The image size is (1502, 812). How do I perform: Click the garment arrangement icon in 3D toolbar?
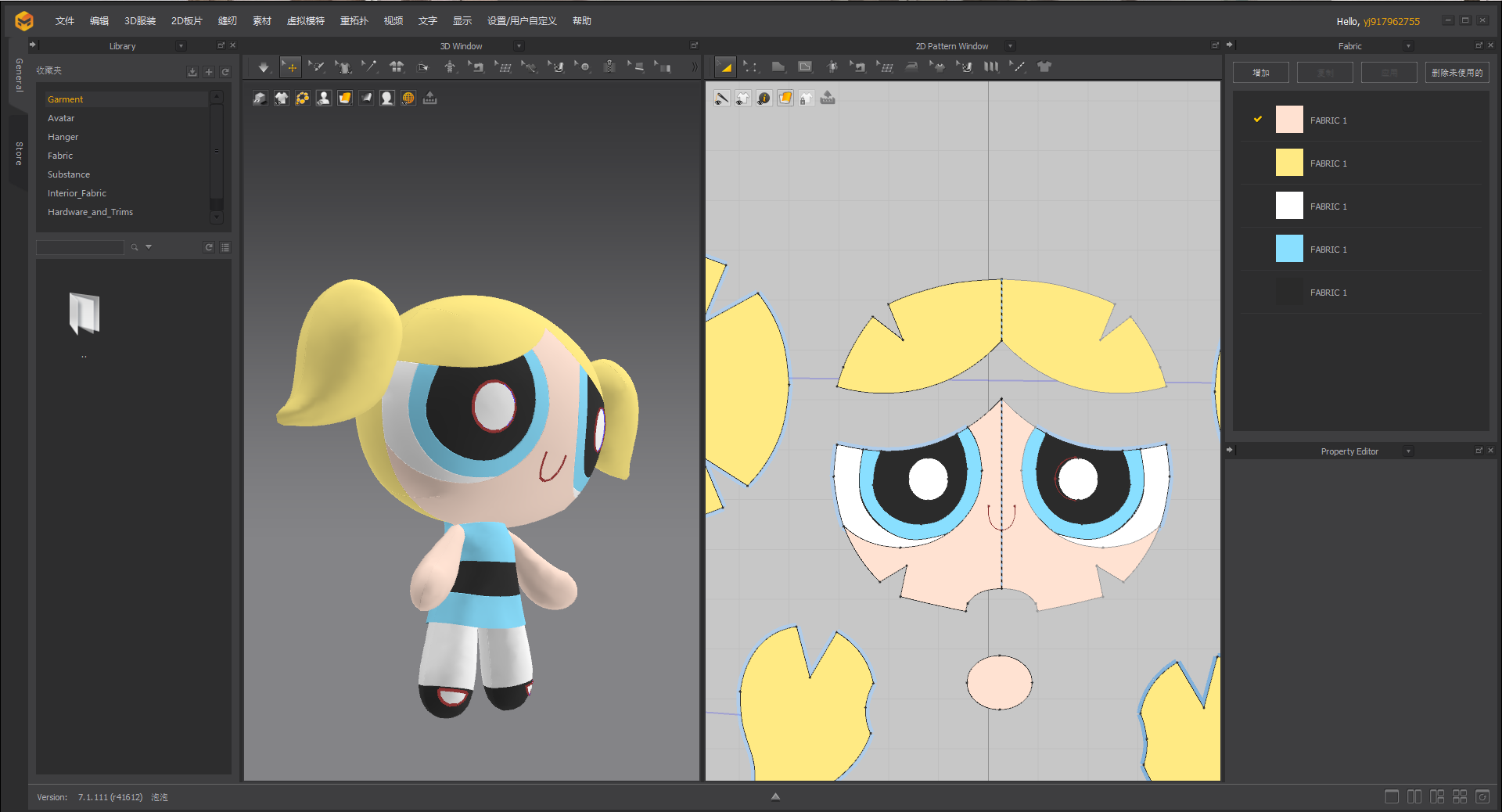(397, 67)
